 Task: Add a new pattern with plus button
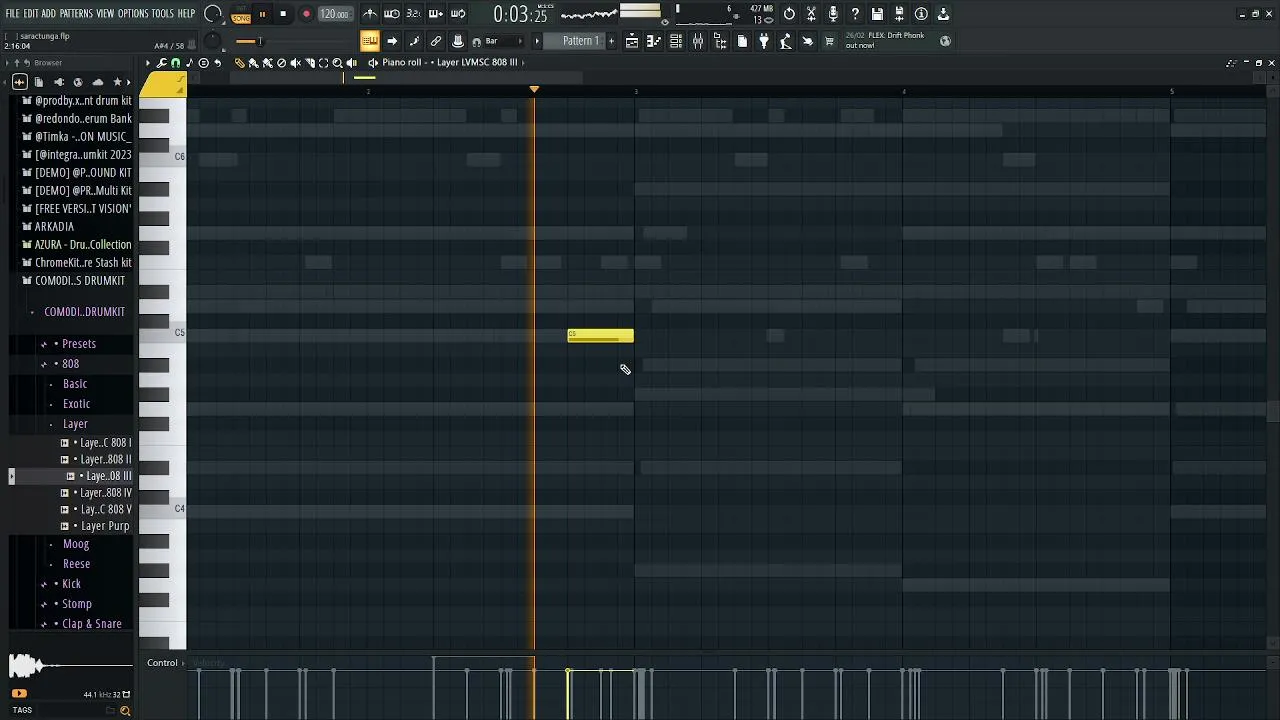point(611,41)
